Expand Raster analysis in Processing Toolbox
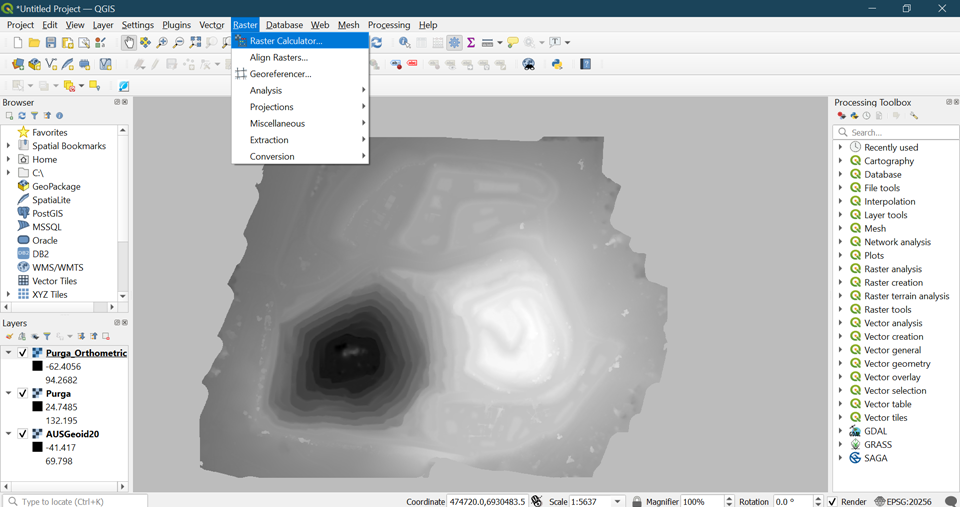 pos(841,269)
